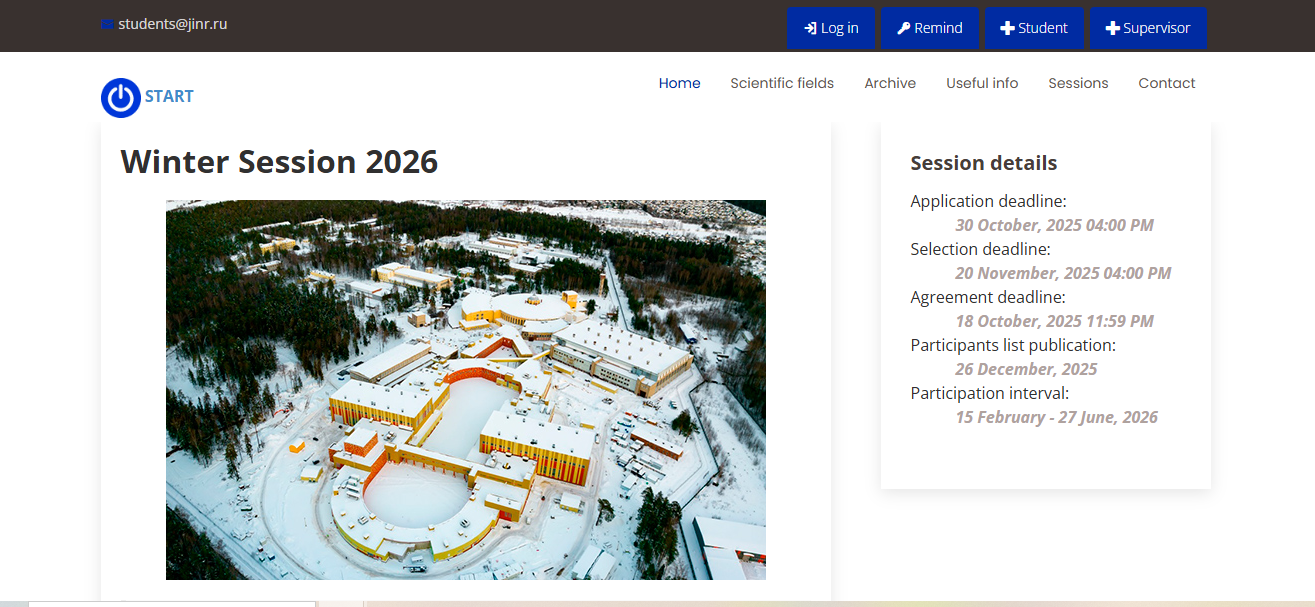1315x607 pixels.
Task: Click the blue power-button START logo icon
Action: [x=120, y=97]
